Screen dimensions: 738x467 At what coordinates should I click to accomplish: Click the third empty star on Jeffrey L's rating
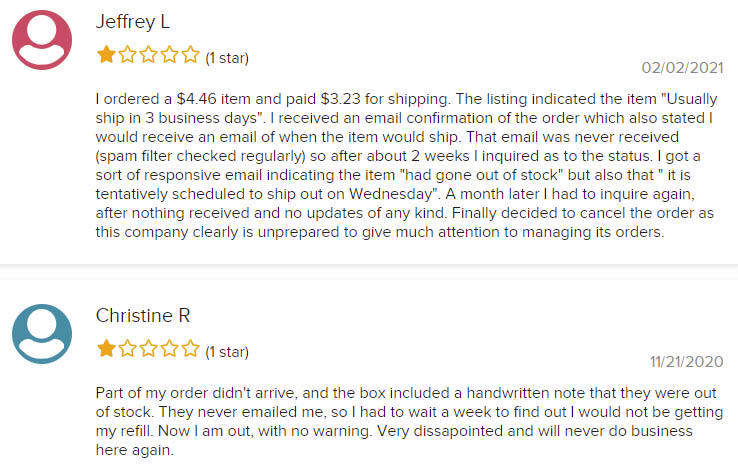[x=149, y=55]
